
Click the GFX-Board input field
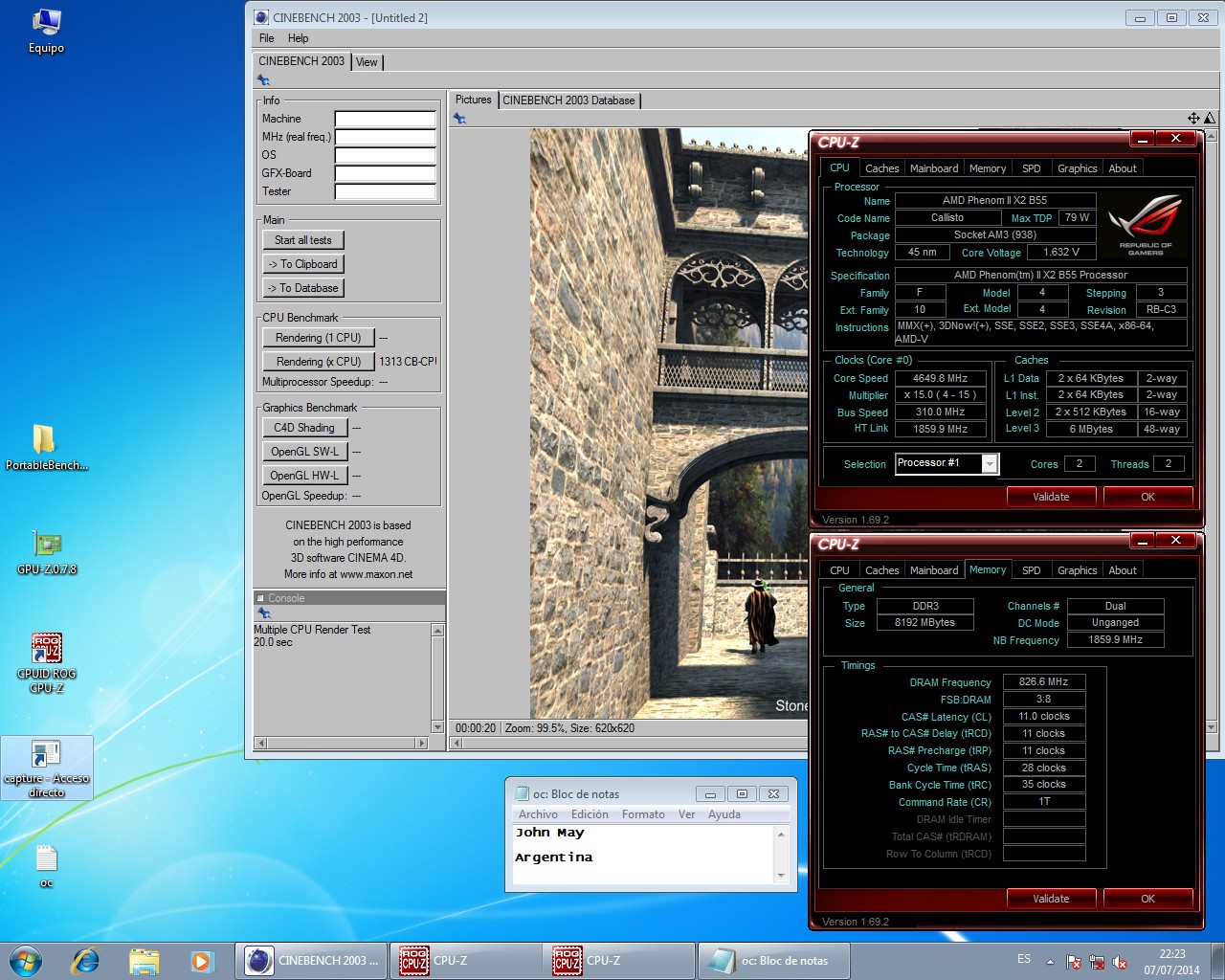click(385, 174)
